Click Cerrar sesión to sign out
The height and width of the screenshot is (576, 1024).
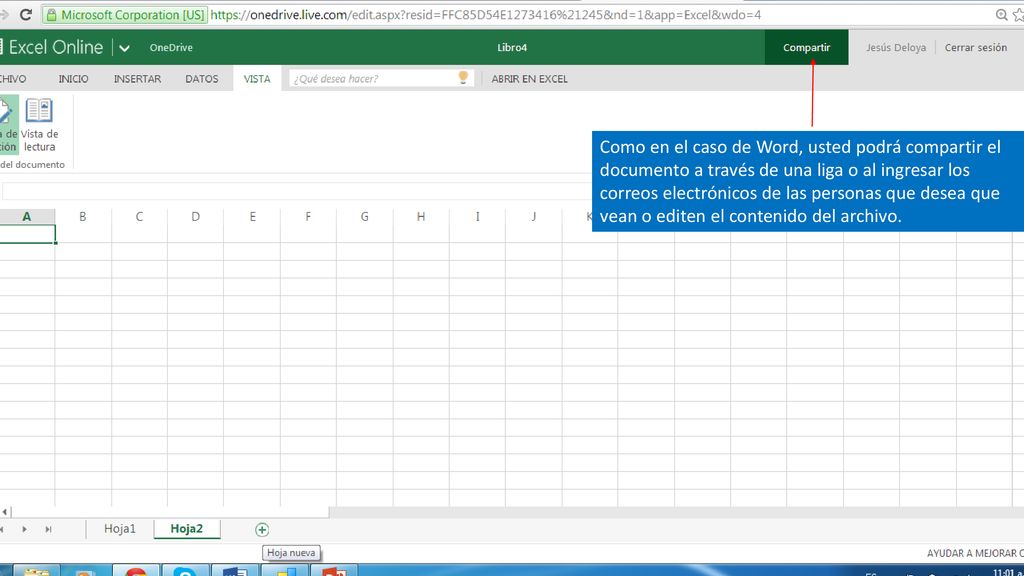point(976,48)
